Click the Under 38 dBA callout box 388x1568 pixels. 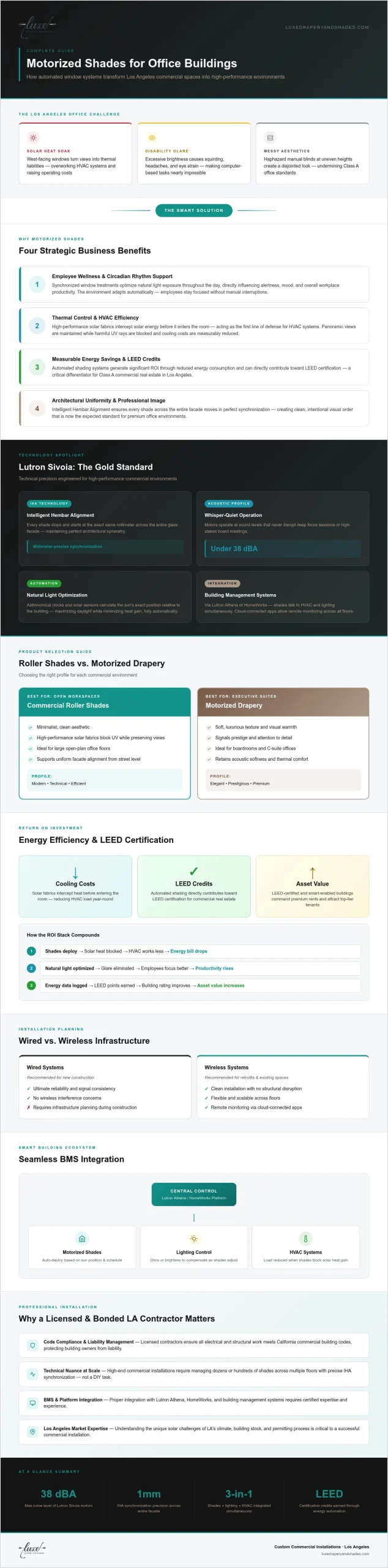pyautogui.click(x=283, y=549)
